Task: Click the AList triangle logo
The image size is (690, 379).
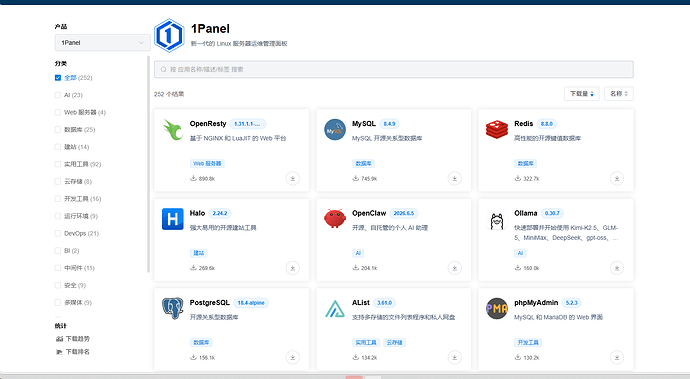Action: [335, 309]
